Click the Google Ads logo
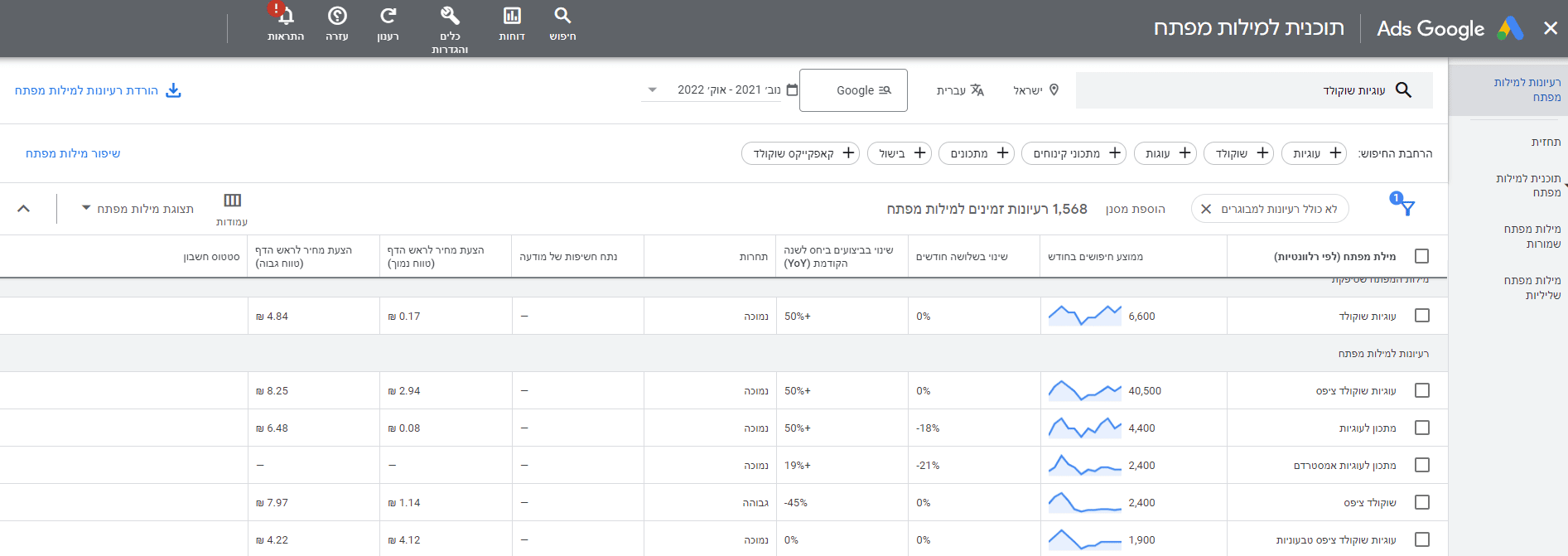 click(1510, 28)
